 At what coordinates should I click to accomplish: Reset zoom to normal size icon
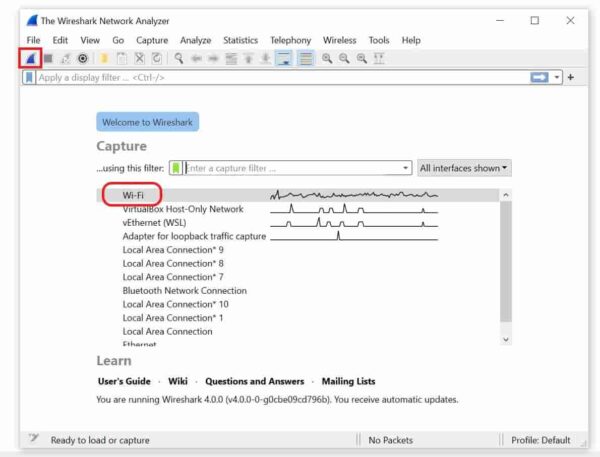362,59
